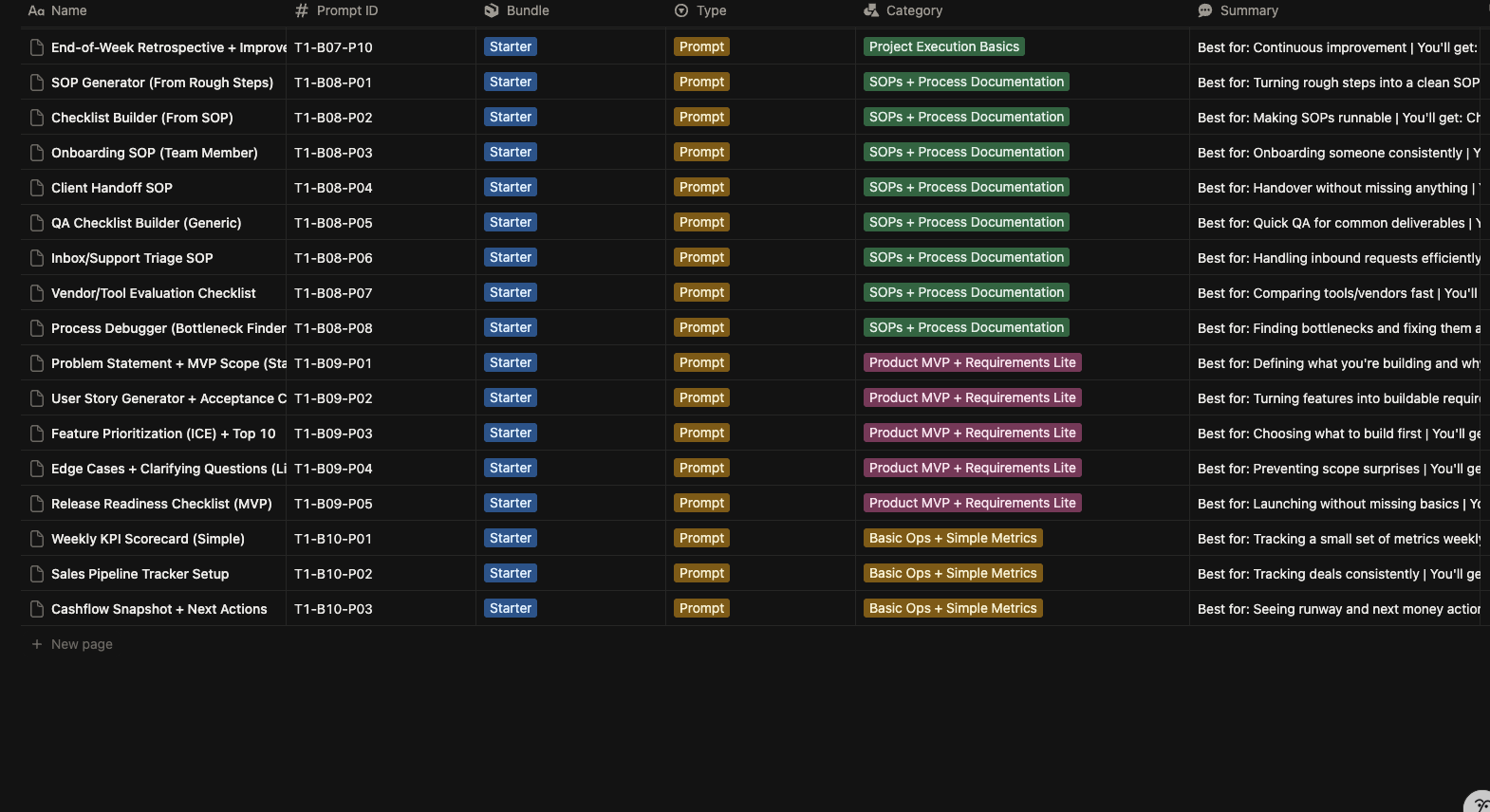Open Release Readiness Checklist (MVP) title
Viewport: 1490px width, 812px height.
click(161, 504)
